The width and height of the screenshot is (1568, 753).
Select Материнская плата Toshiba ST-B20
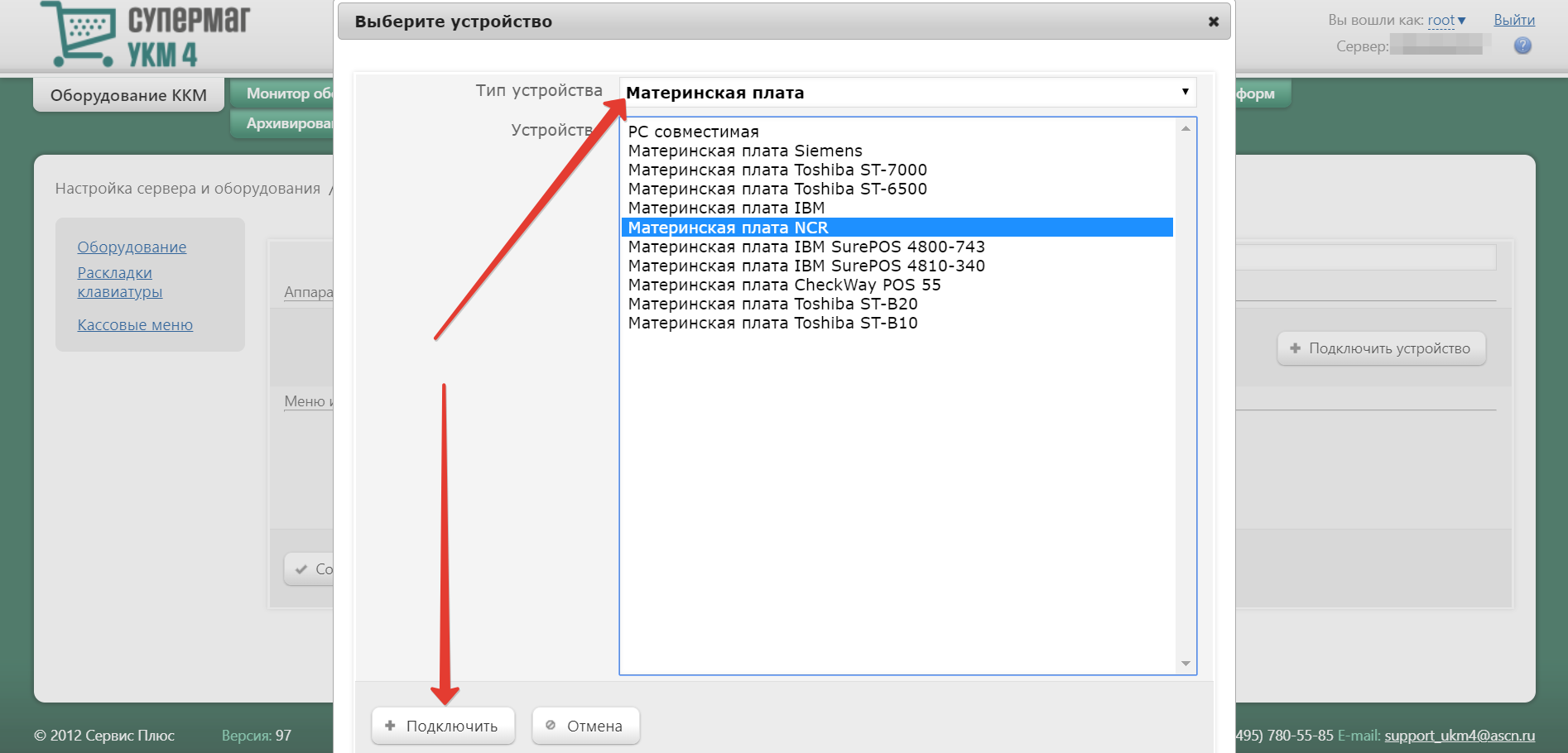pyautogui.click(x=897, y=304)
